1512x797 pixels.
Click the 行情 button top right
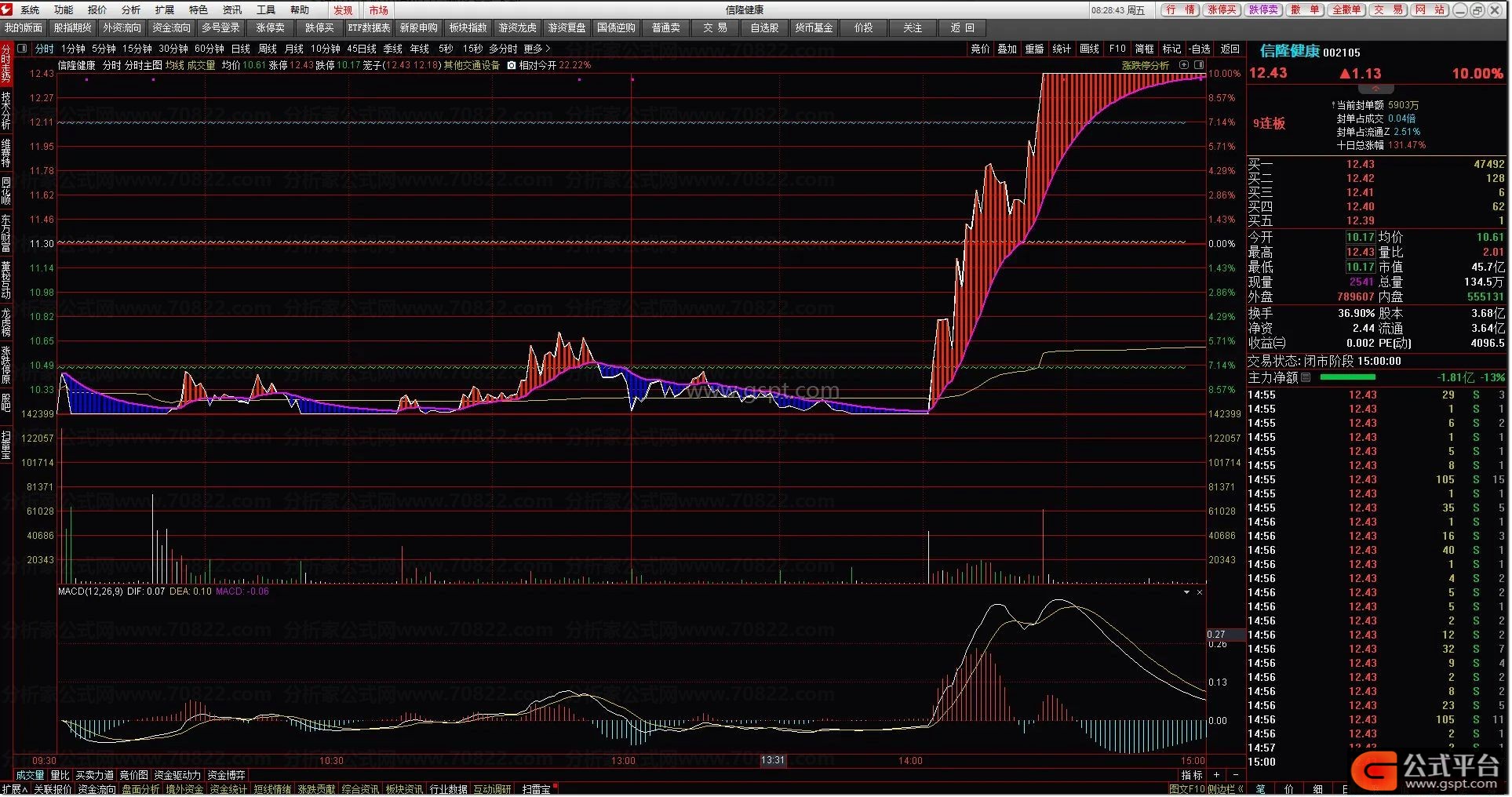(x=1180, y=9)
